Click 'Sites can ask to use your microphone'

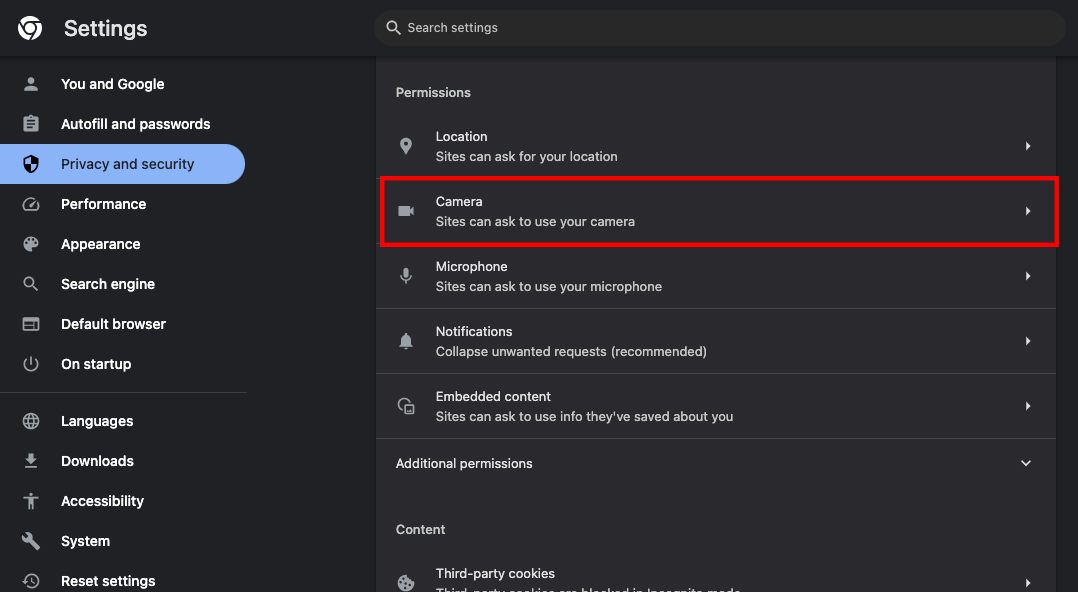tap(549, 287)
